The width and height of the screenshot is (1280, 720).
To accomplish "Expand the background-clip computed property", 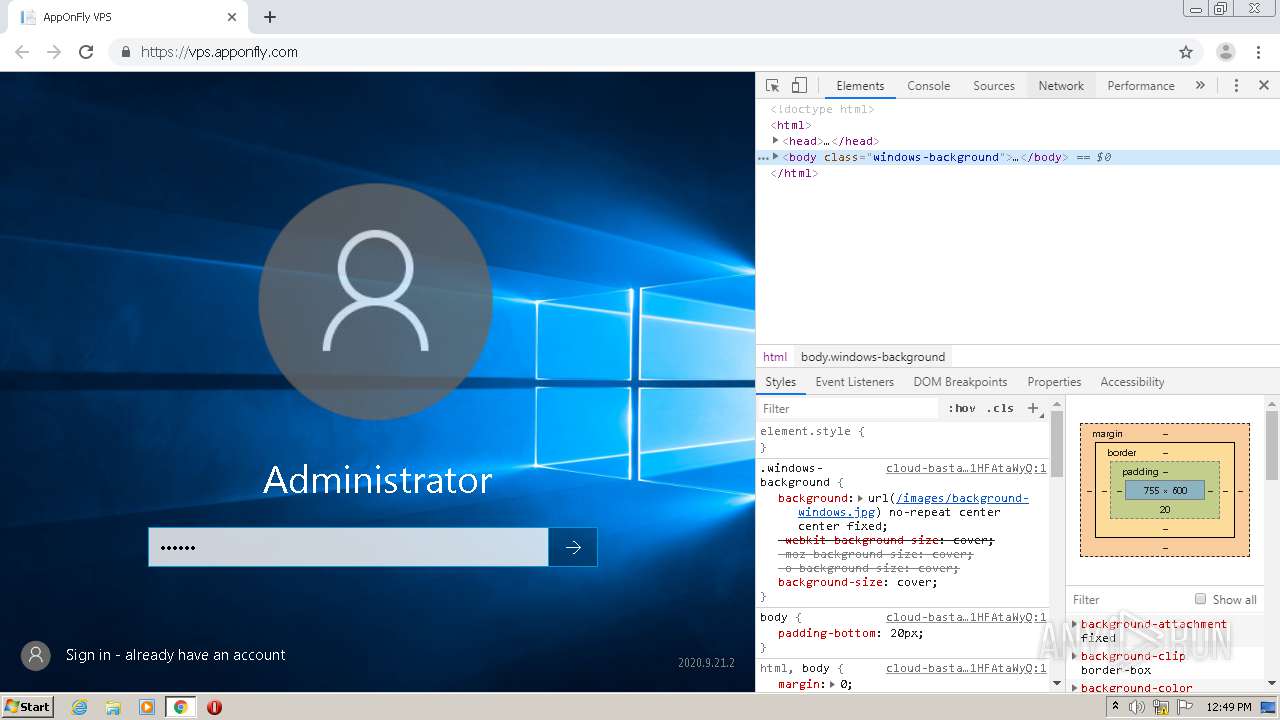I will 1075,656.
